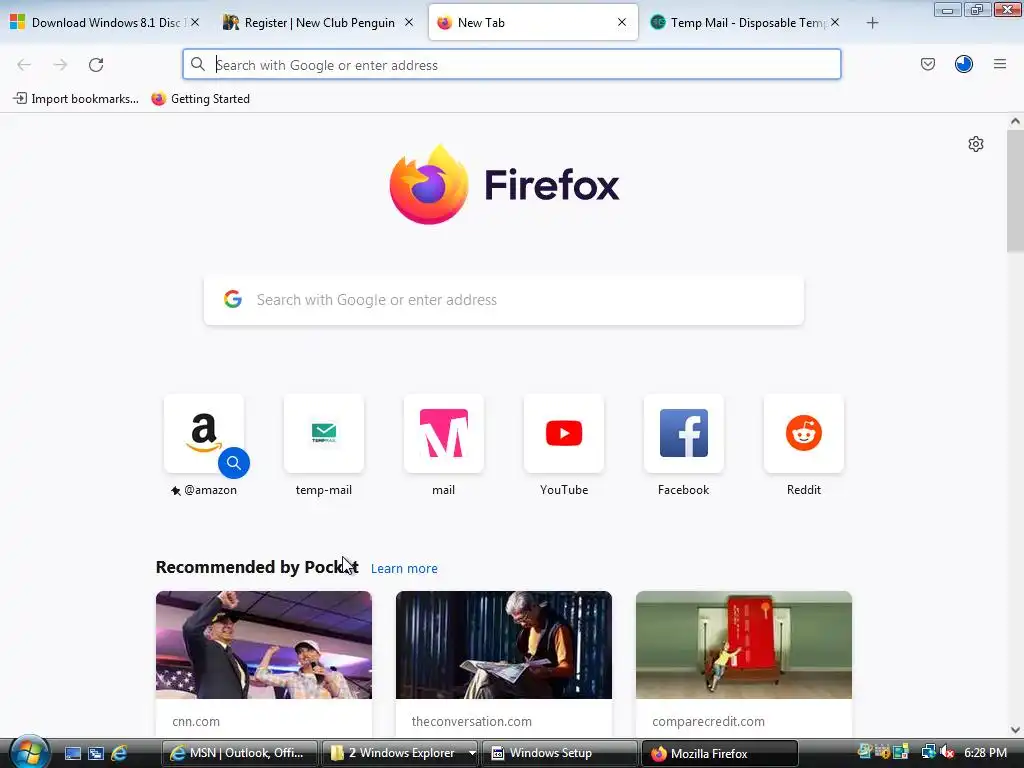Open the temp-mail shortcut tile
Viewport: 1024px width, 768px height.
coord(324,434)
